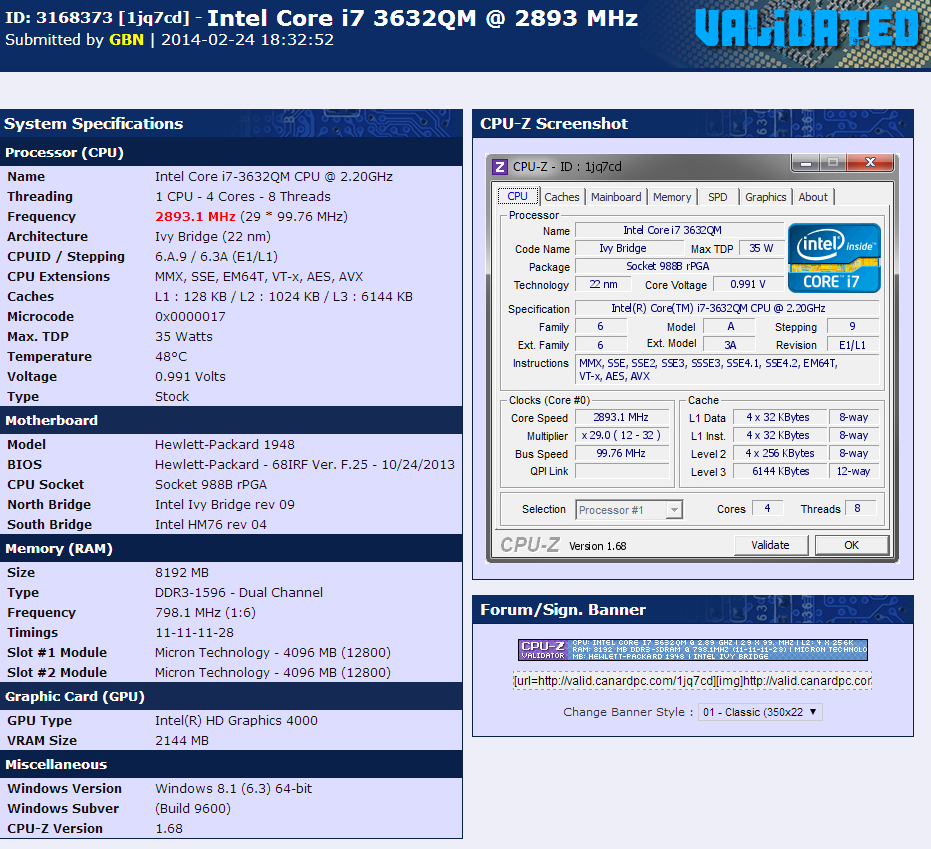Click the submission date 2014-02-24 18:32:52
This screenshot has height=849, width=931.
click(248, 40)
